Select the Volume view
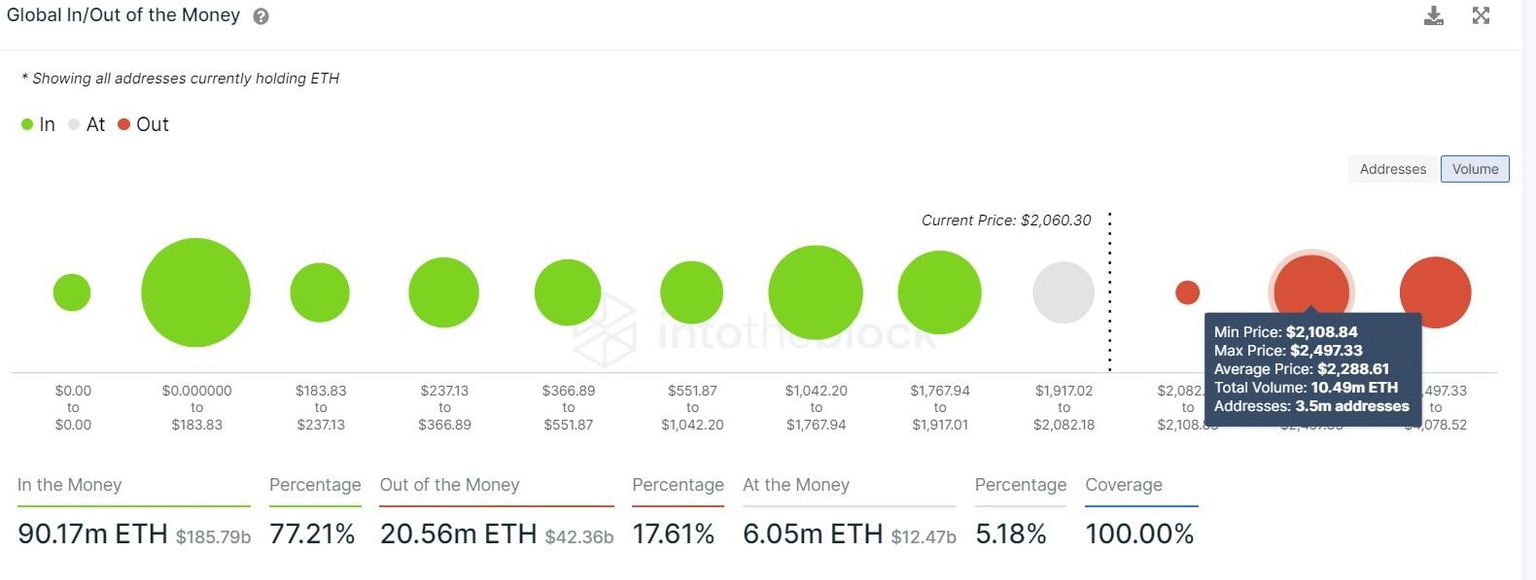1536x580 pixels. 1474,168
